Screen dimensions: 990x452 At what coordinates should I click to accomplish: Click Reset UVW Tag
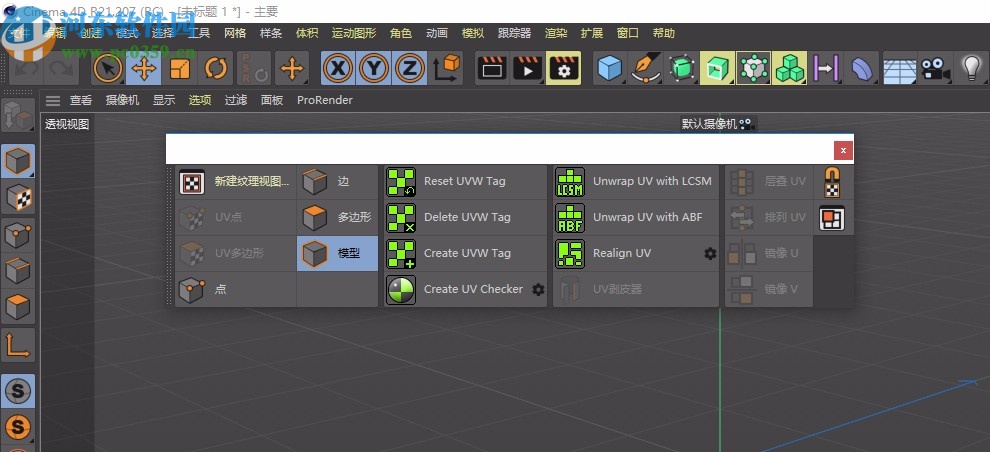(x=465, y=182)
